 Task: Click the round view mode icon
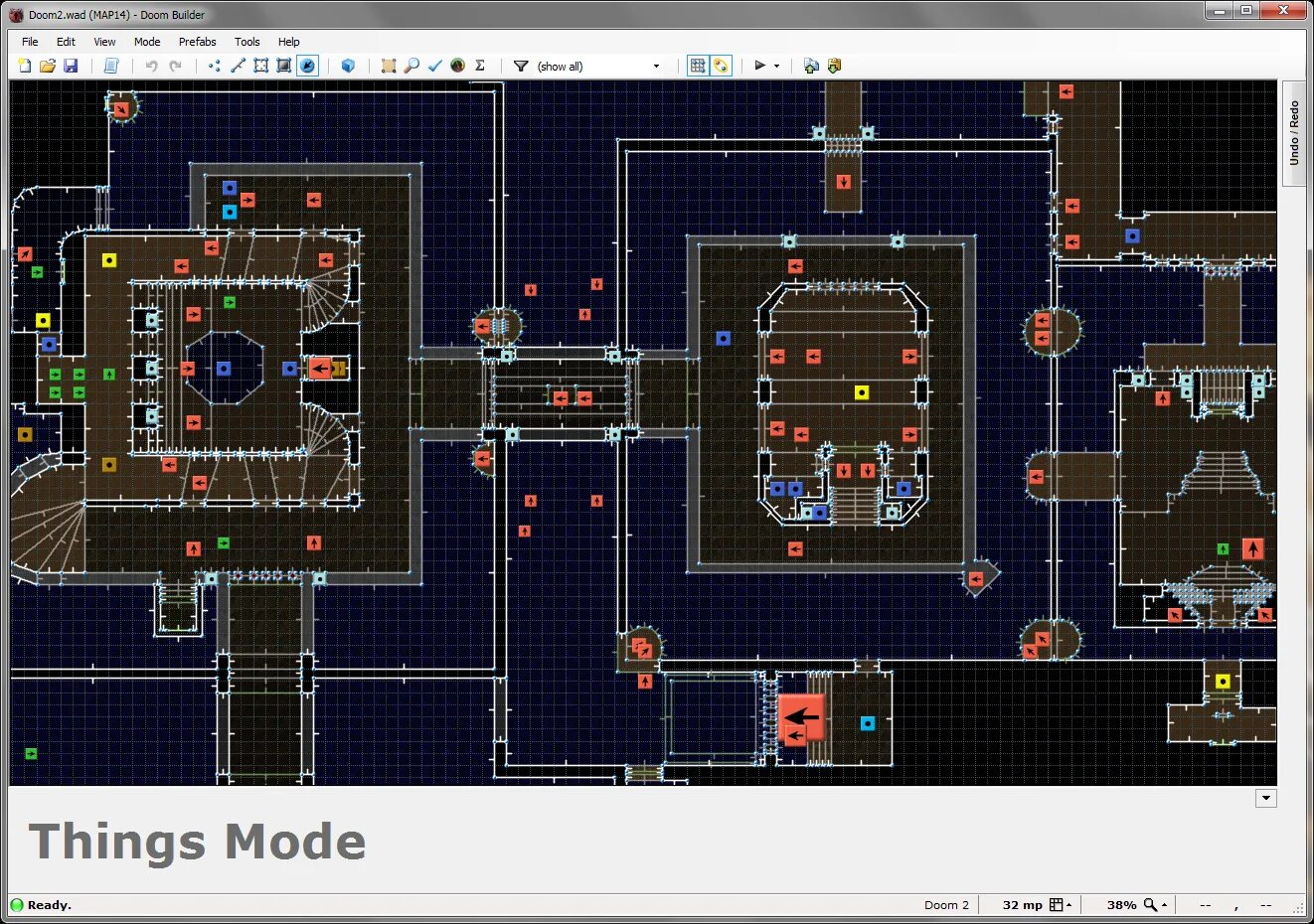[x=457, y=66]
